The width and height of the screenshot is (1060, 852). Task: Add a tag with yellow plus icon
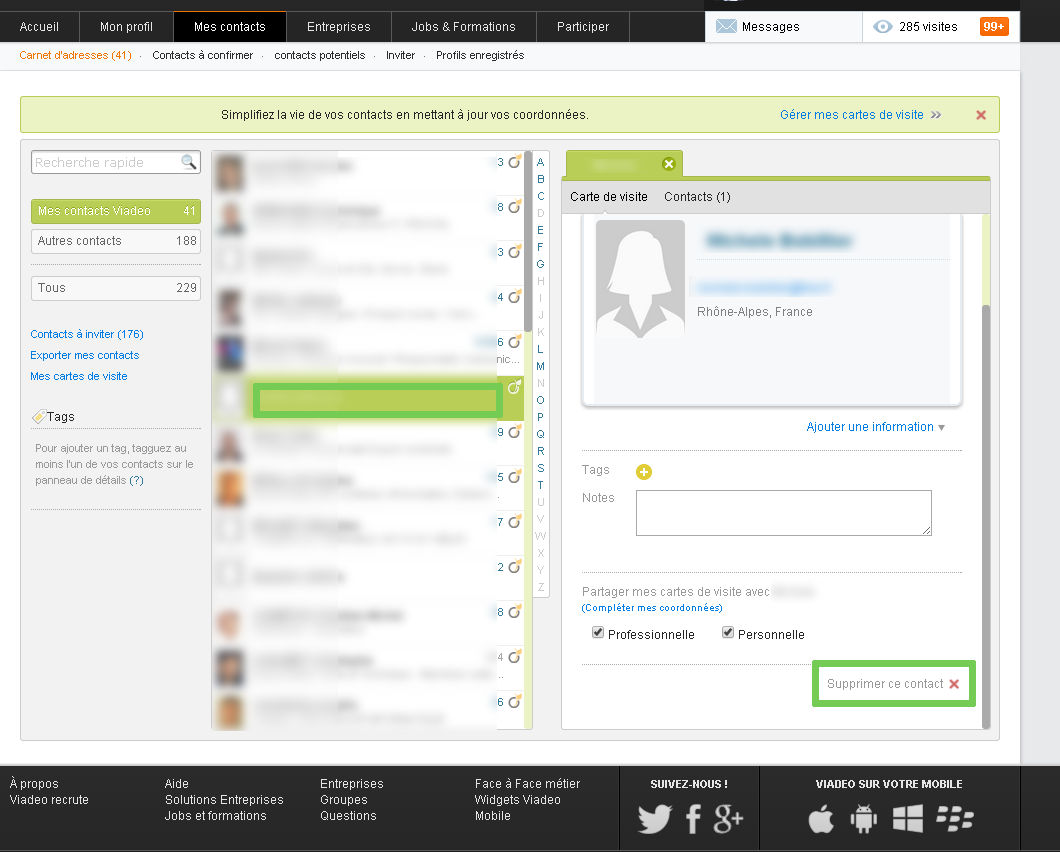644,472
